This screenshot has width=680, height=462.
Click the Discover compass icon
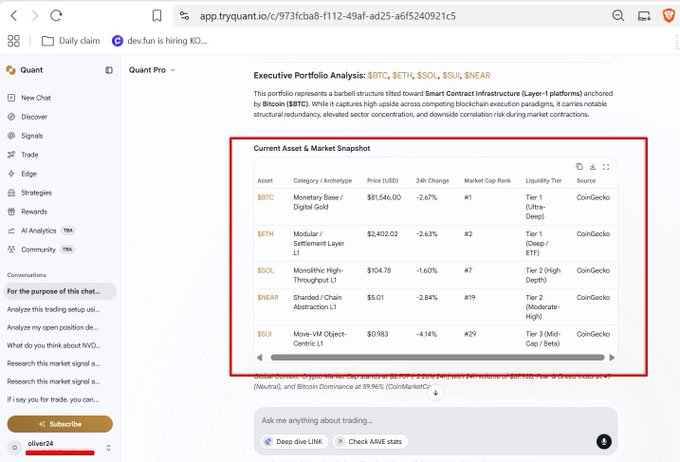point(12,117)
